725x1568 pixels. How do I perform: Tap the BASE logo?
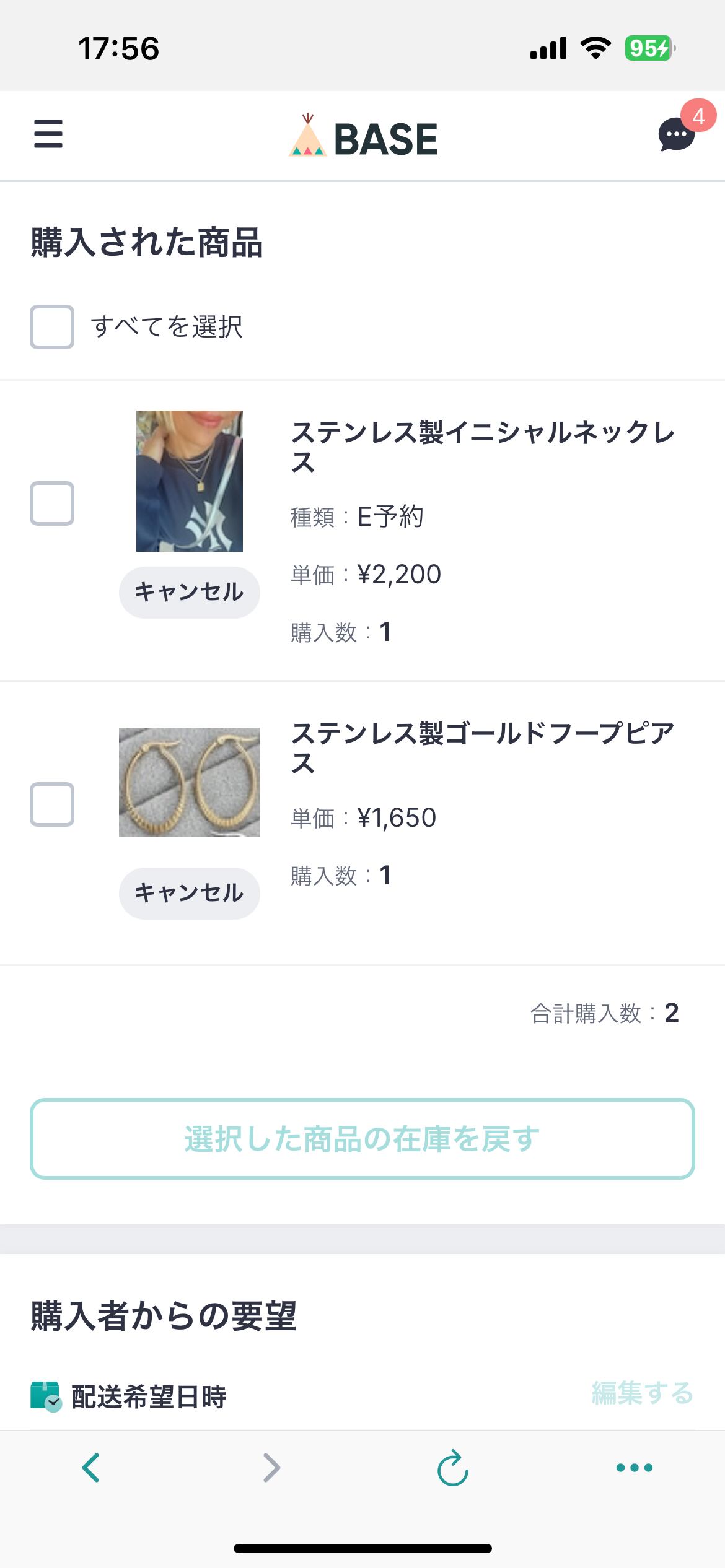[363, 137]
